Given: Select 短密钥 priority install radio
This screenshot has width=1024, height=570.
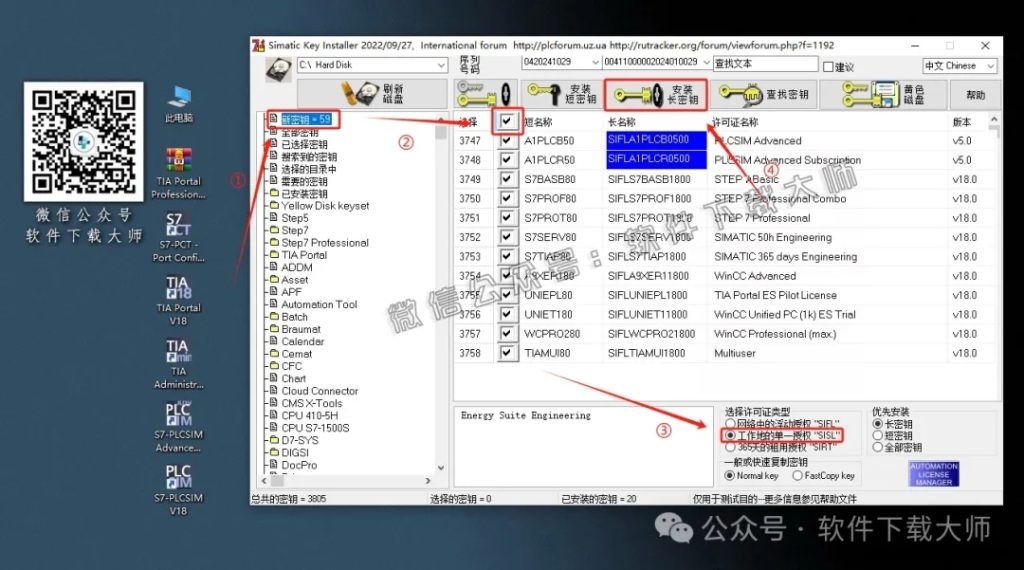Looking at the screenshot, I should click(x=878, y=435).
